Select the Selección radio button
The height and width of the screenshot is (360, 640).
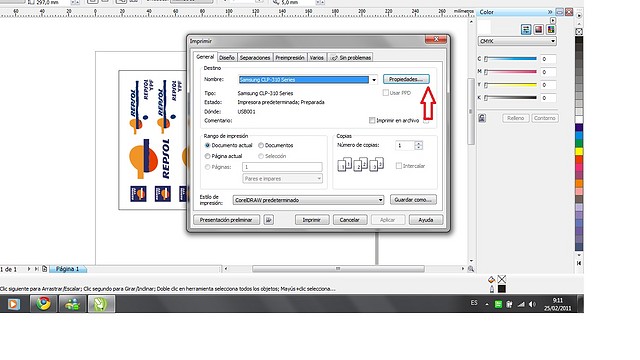(261, 156)
